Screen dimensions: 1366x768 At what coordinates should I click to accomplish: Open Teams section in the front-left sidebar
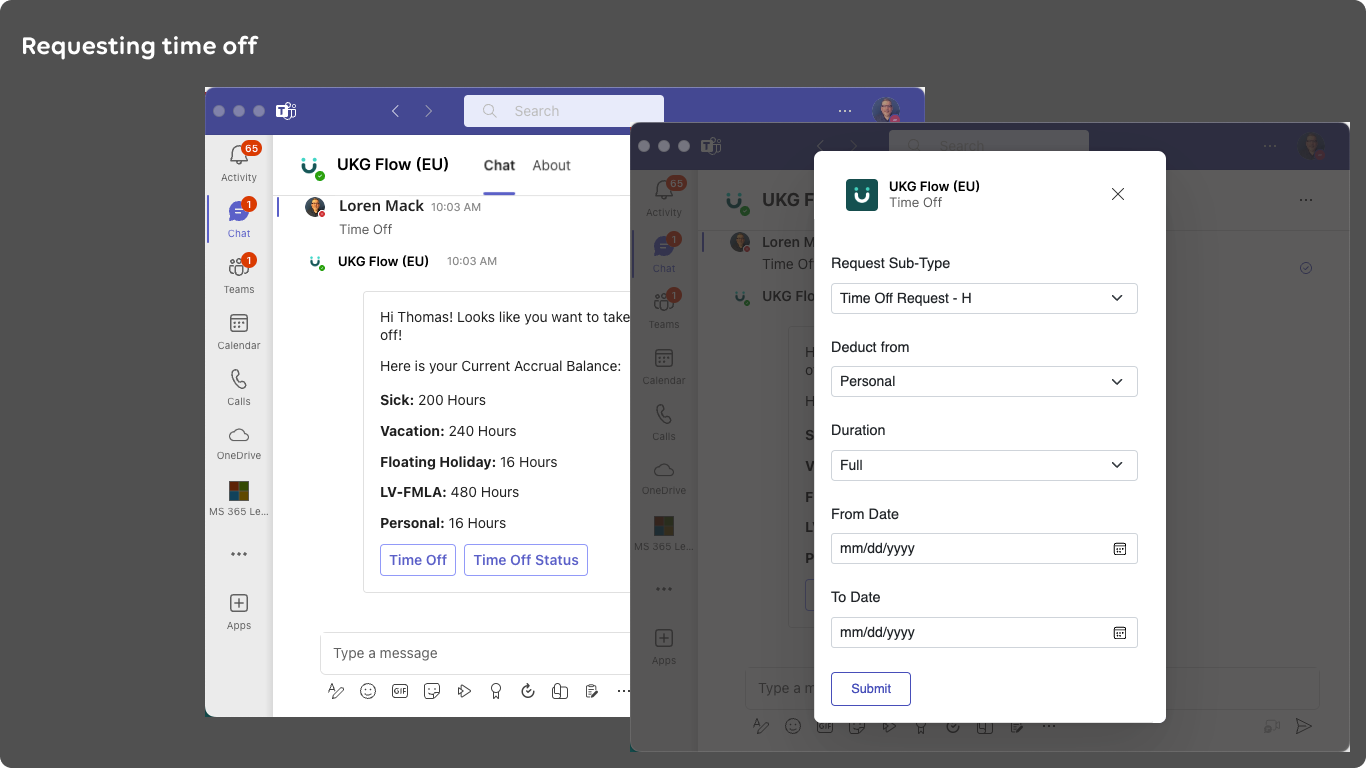(239, 275)
